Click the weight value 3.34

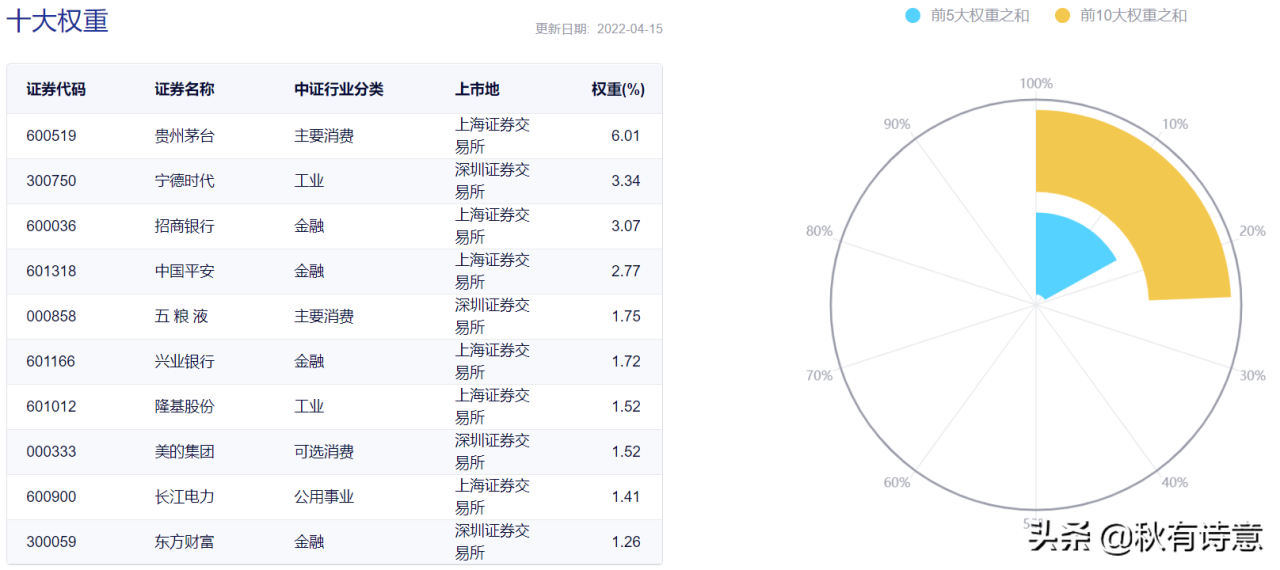click(626, 181)
